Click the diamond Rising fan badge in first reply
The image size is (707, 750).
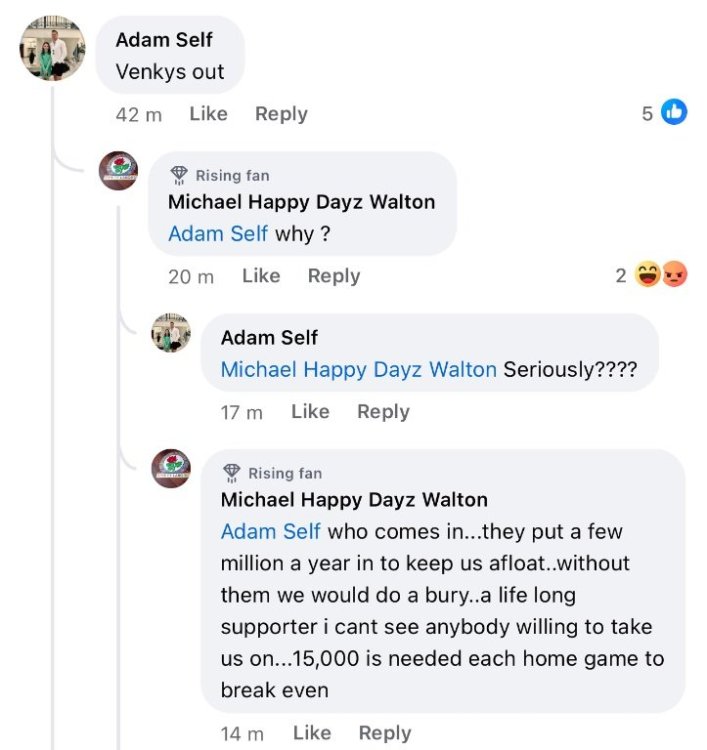[x=180, y=175]
